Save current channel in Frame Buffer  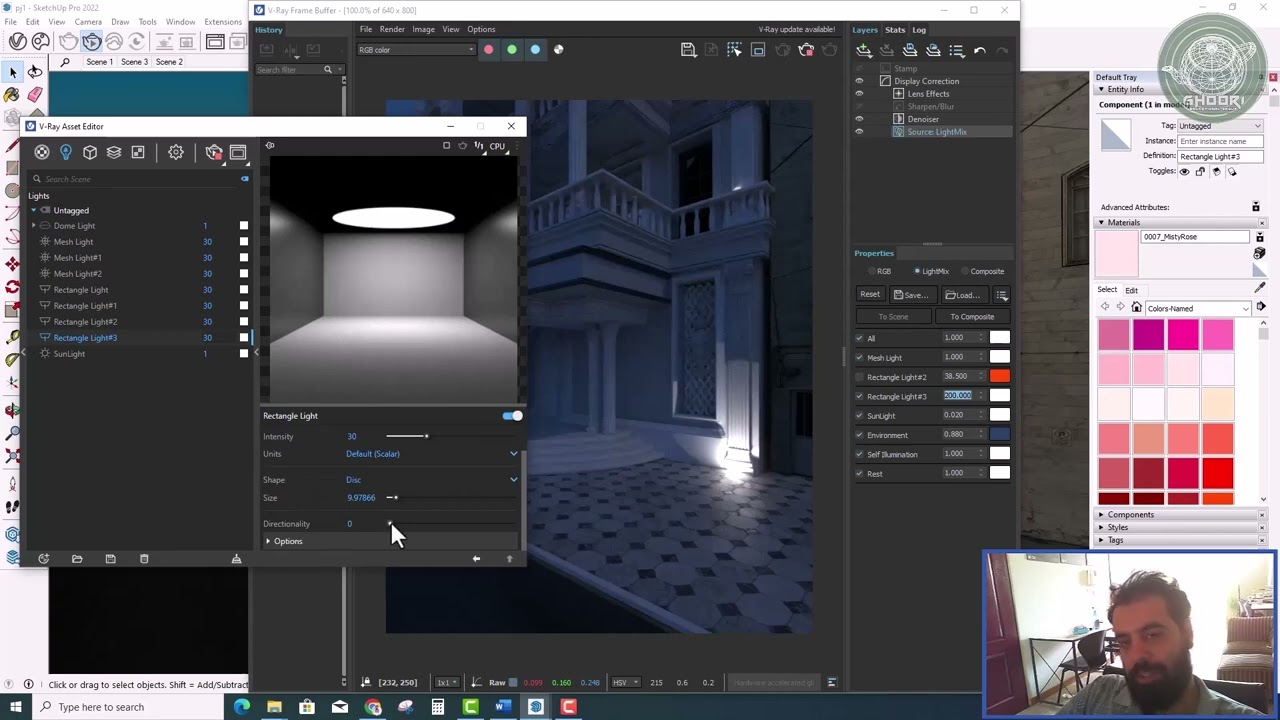coord(688,50)
